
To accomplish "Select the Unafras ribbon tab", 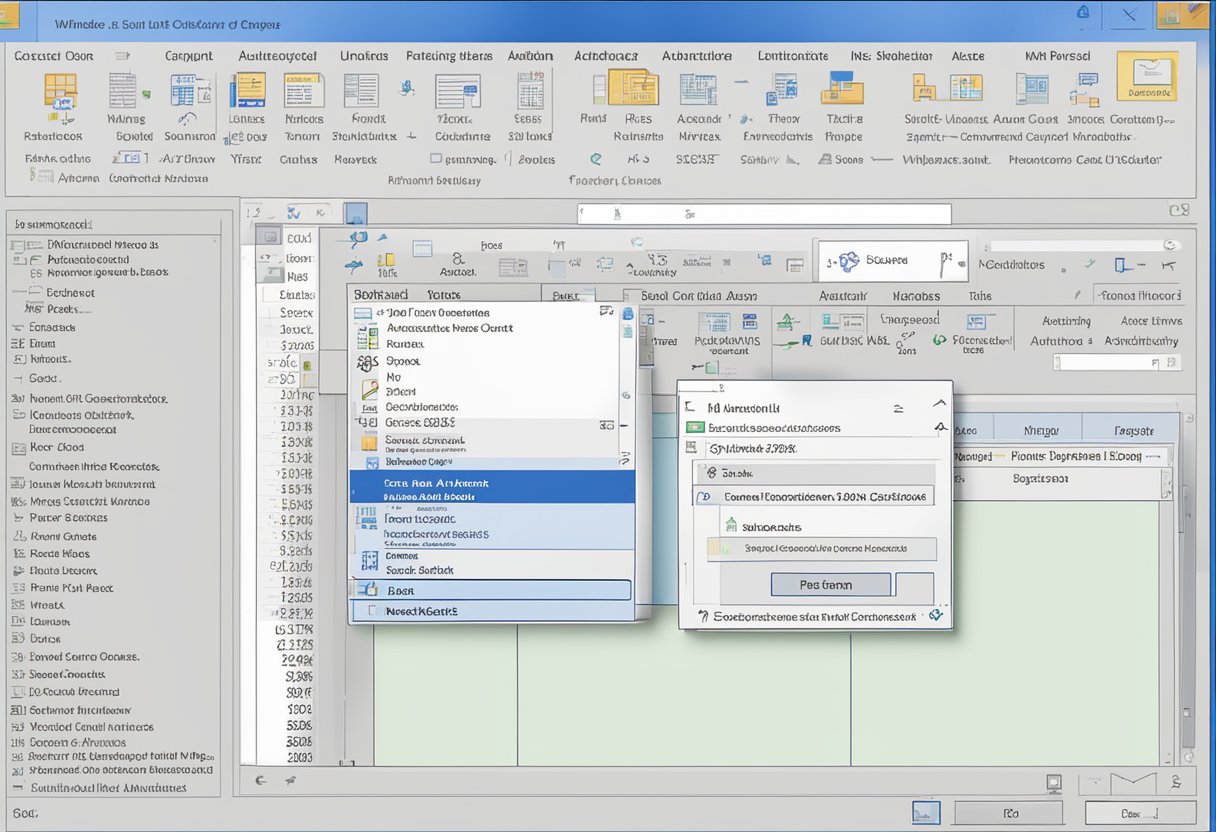I will (363, 56).
